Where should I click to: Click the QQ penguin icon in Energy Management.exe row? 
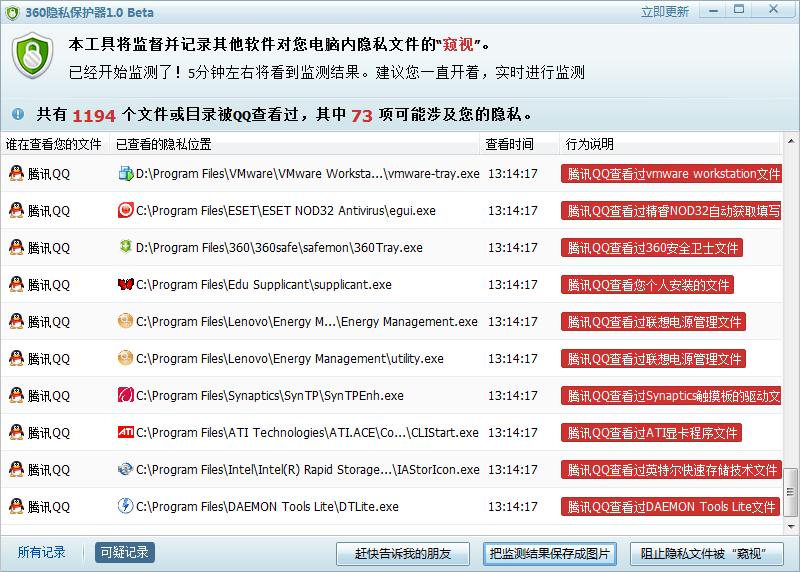tap(16, 321)
